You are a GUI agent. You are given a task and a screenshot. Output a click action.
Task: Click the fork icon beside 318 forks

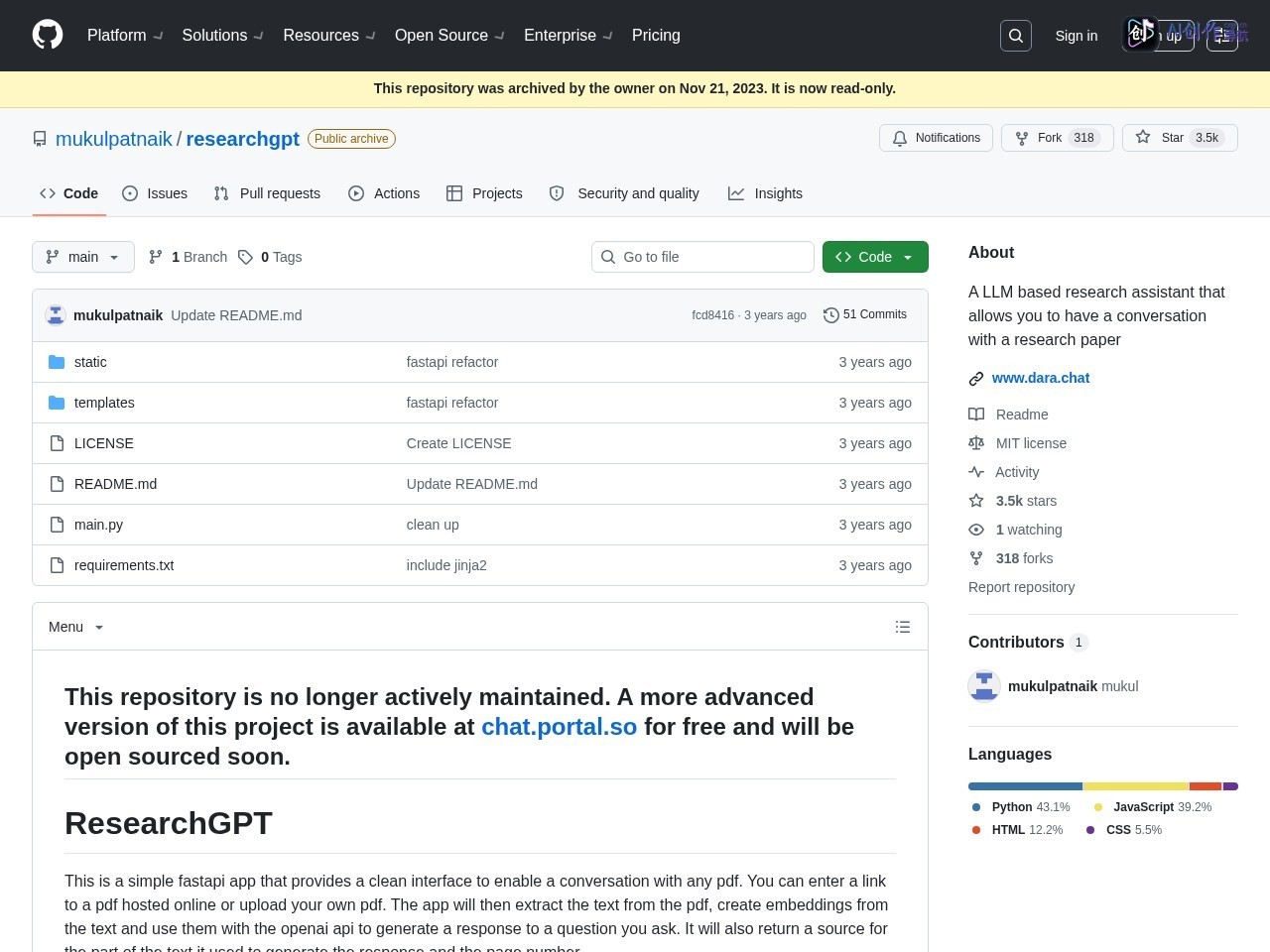pyautogui.click(x=976, y=558)
